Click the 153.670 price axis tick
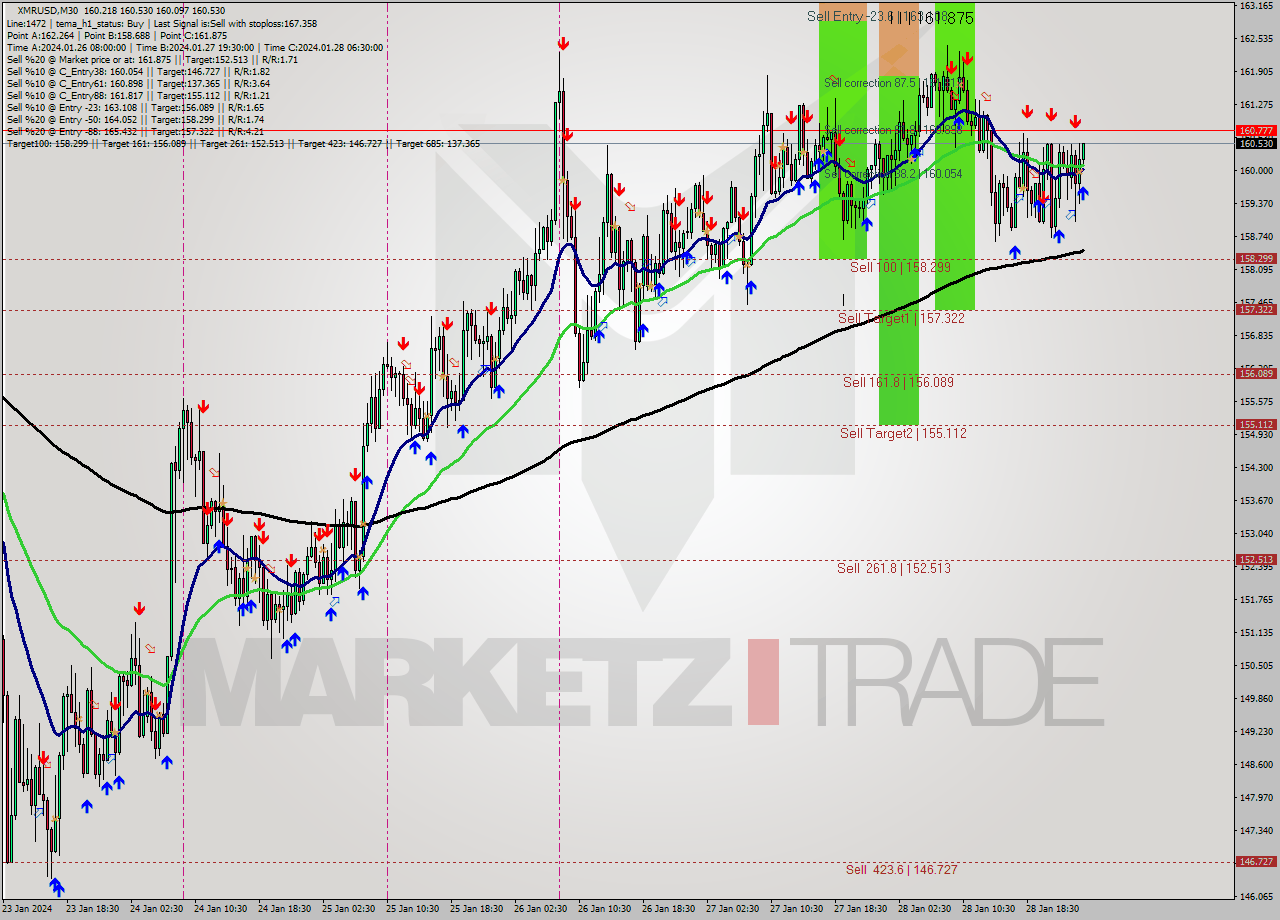The height and width of the screenshot is (920, 1280). [x=1256, y=501]
